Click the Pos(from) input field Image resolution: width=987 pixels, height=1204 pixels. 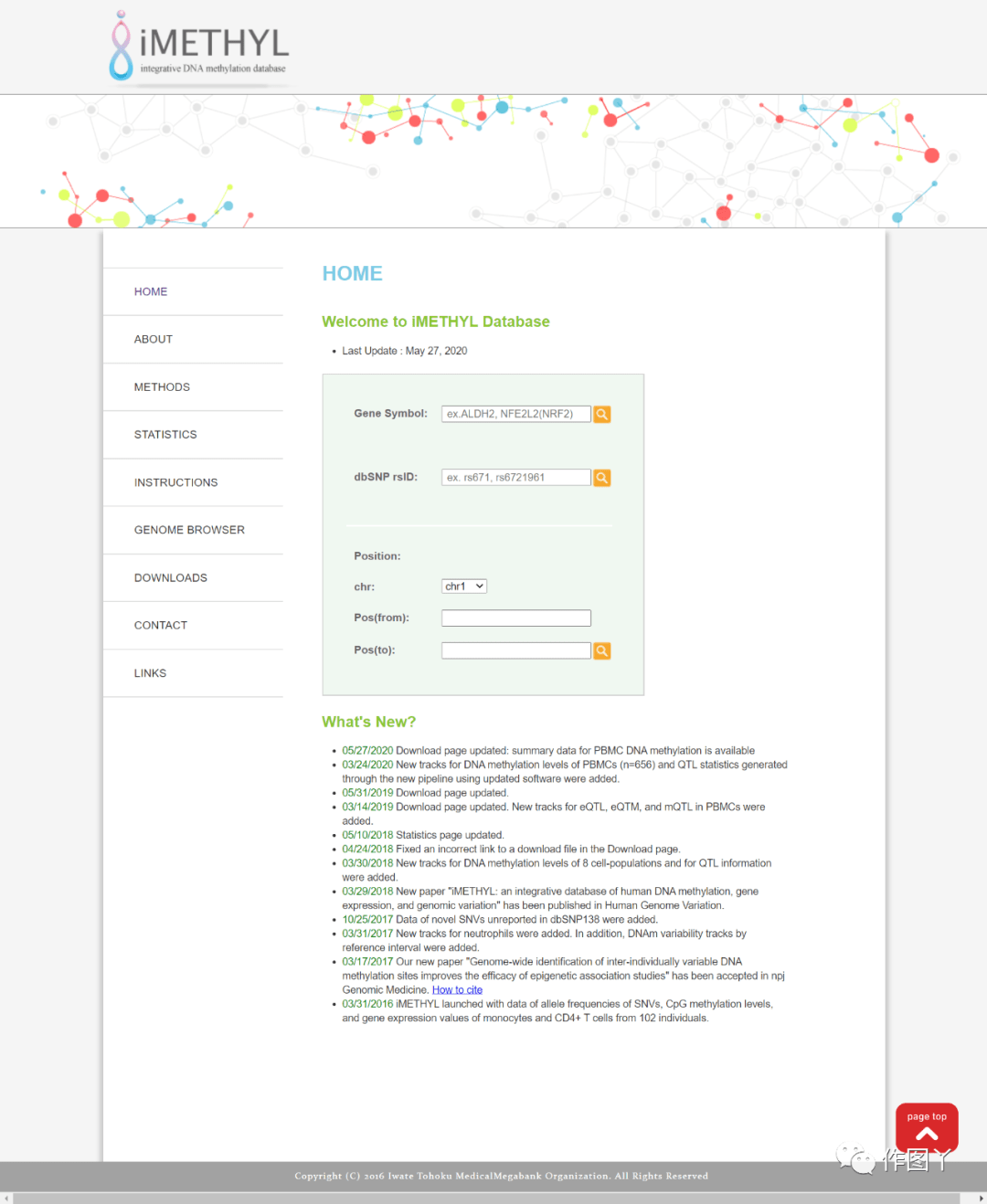tap(516, 618)
